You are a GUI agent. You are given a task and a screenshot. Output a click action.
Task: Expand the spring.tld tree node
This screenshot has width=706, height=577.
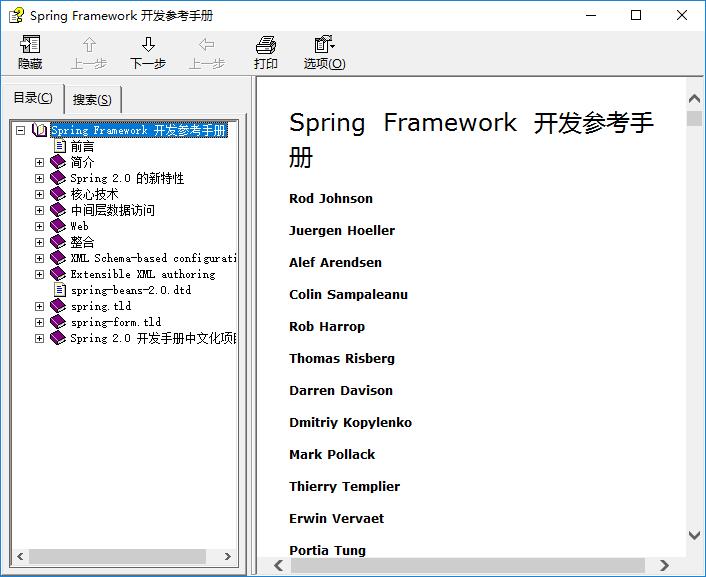click(x=40, y=306)
